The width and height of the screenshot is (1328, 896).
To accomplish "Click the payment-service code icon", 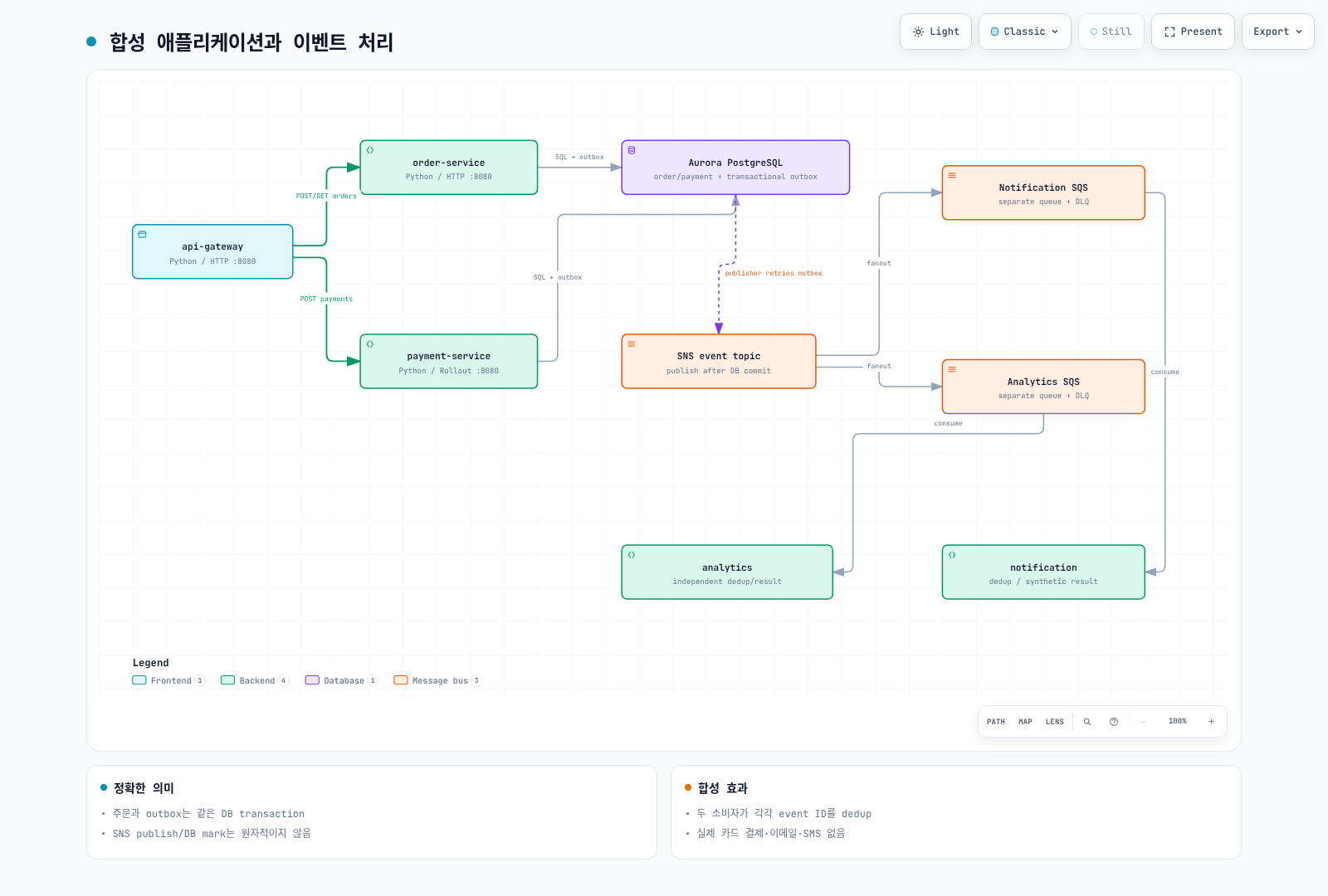I will click(x=370, y=344).
